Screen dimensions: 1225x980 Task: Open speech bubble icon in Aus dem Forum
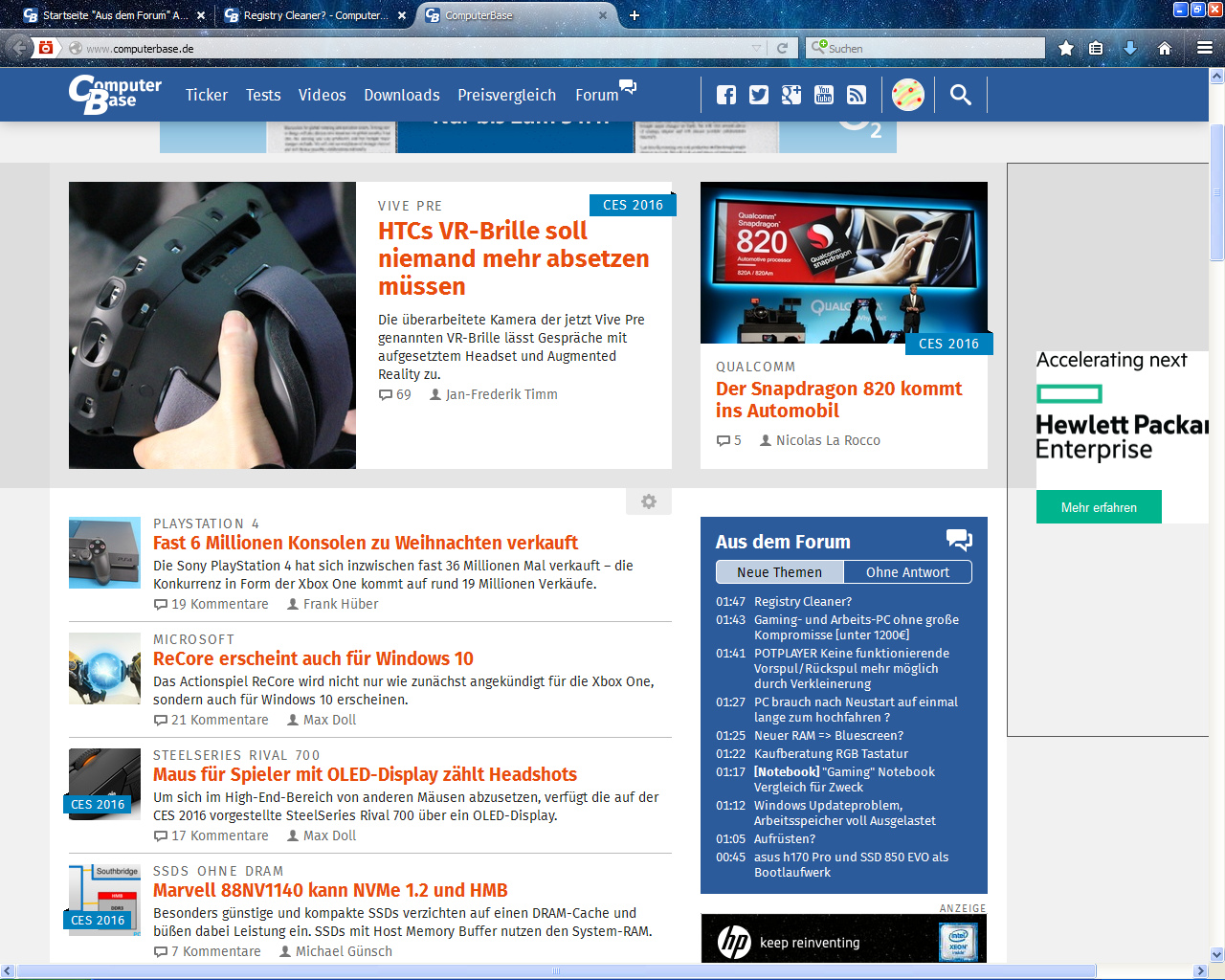[959, 540]
